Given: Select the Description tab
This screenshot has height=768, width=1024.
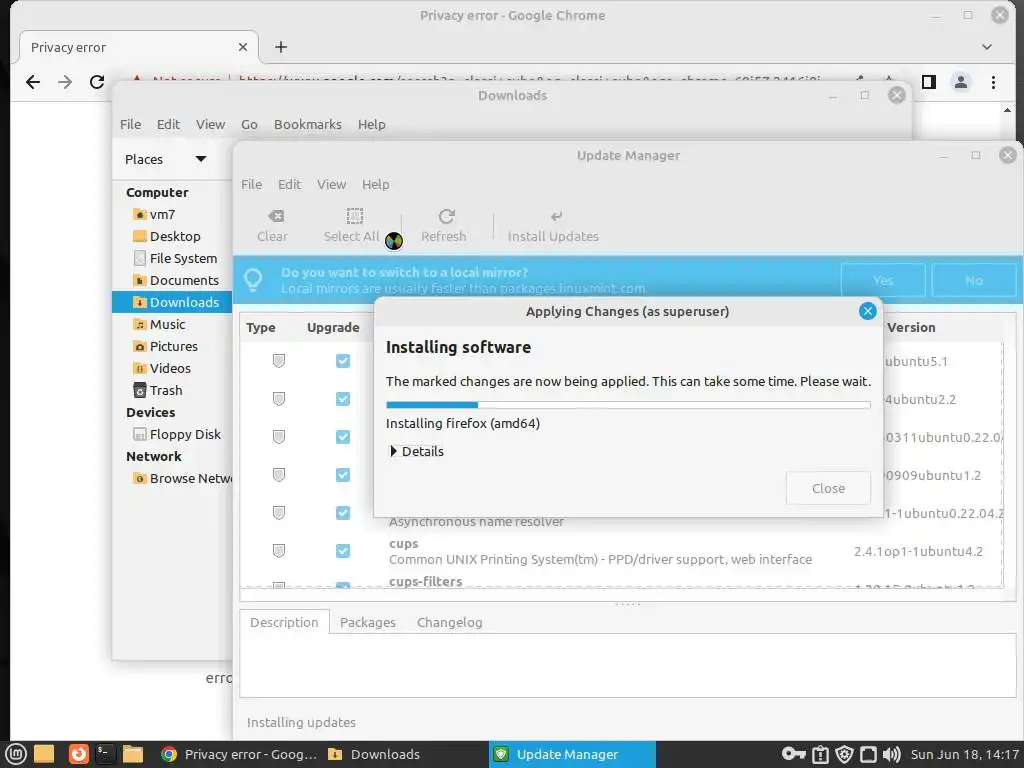Looking at the screenshot, I should pos(284,622).
